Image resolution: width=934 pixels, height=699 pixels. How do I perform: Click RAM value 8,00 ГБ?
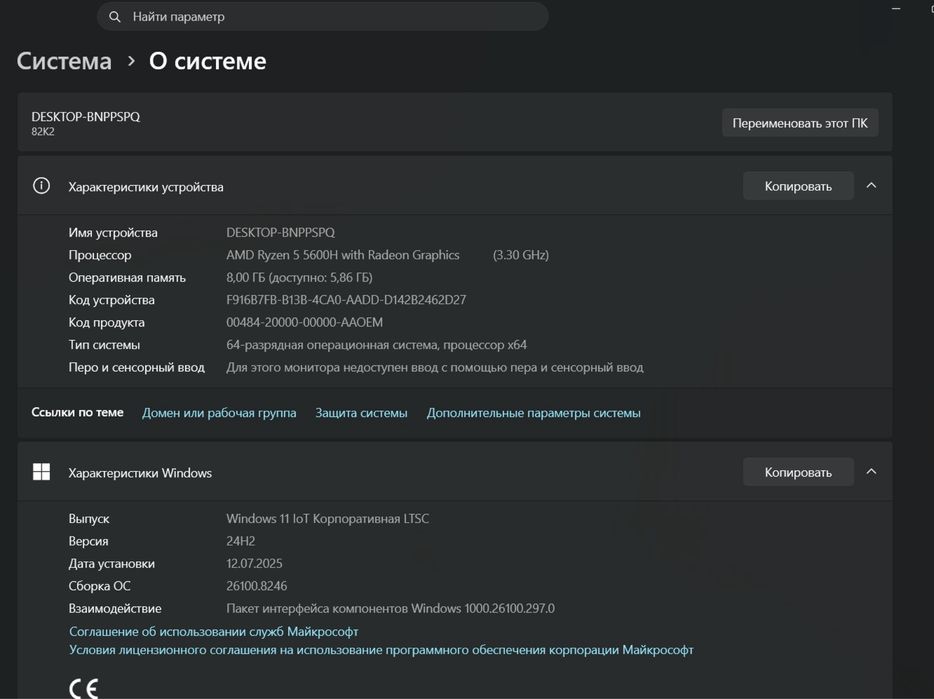point(299,278)
